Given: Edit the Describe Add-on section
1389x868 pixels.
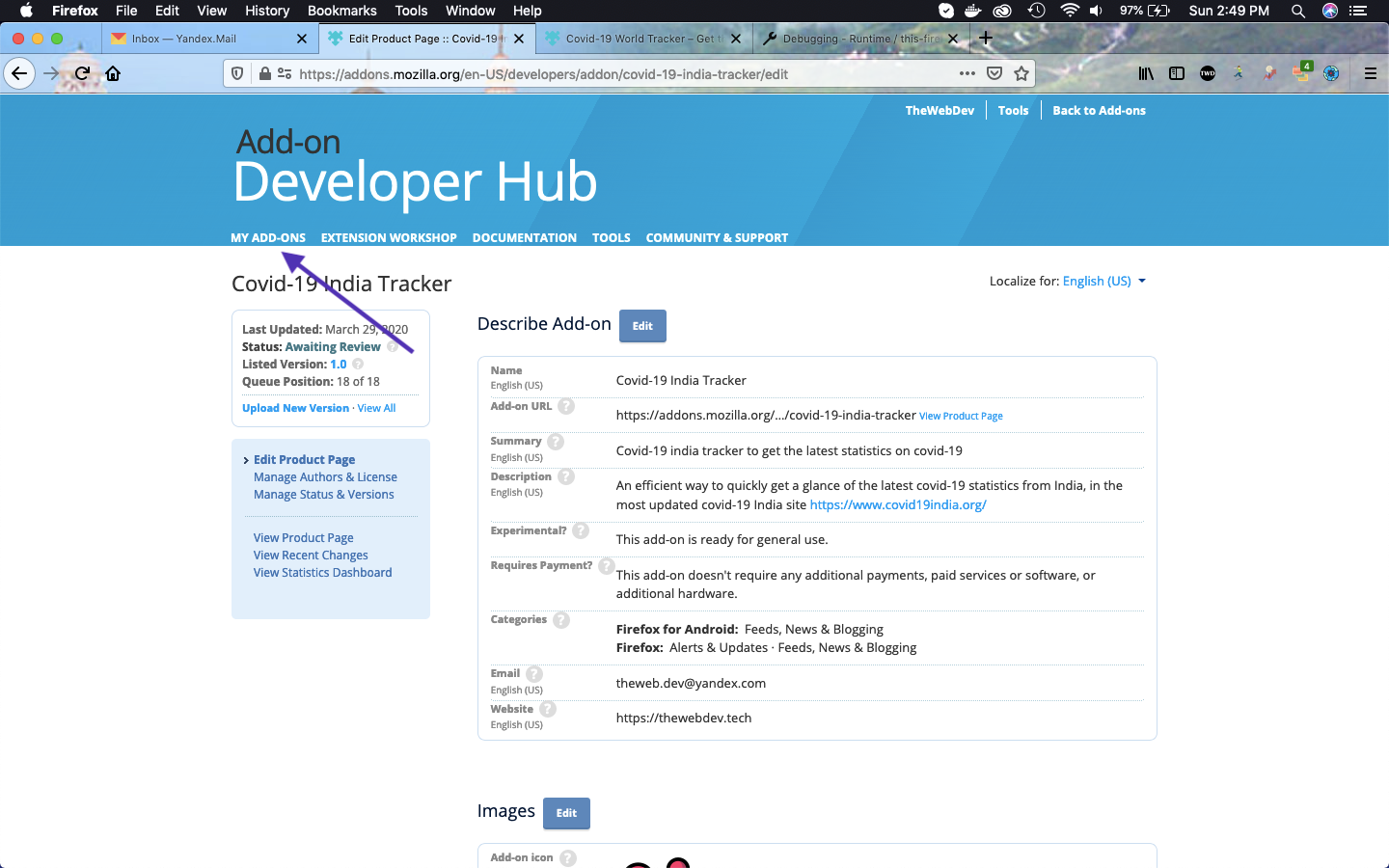Looking at the screenshot, I should pos(642,326).
